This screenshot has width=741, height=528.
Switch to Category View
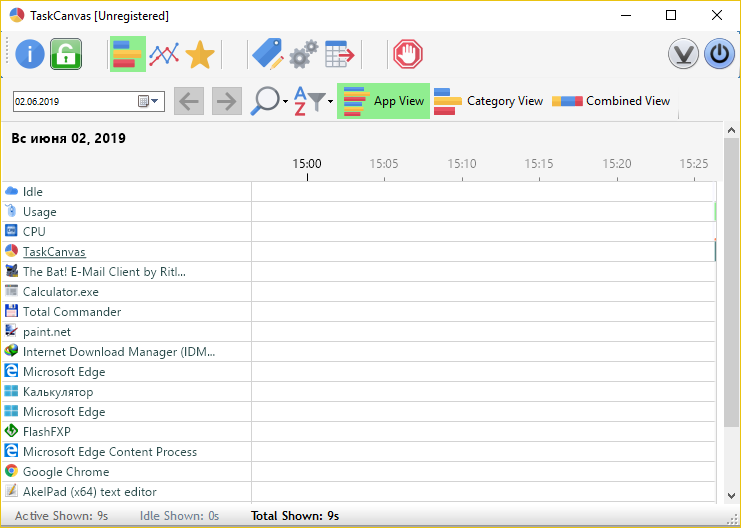488,101
